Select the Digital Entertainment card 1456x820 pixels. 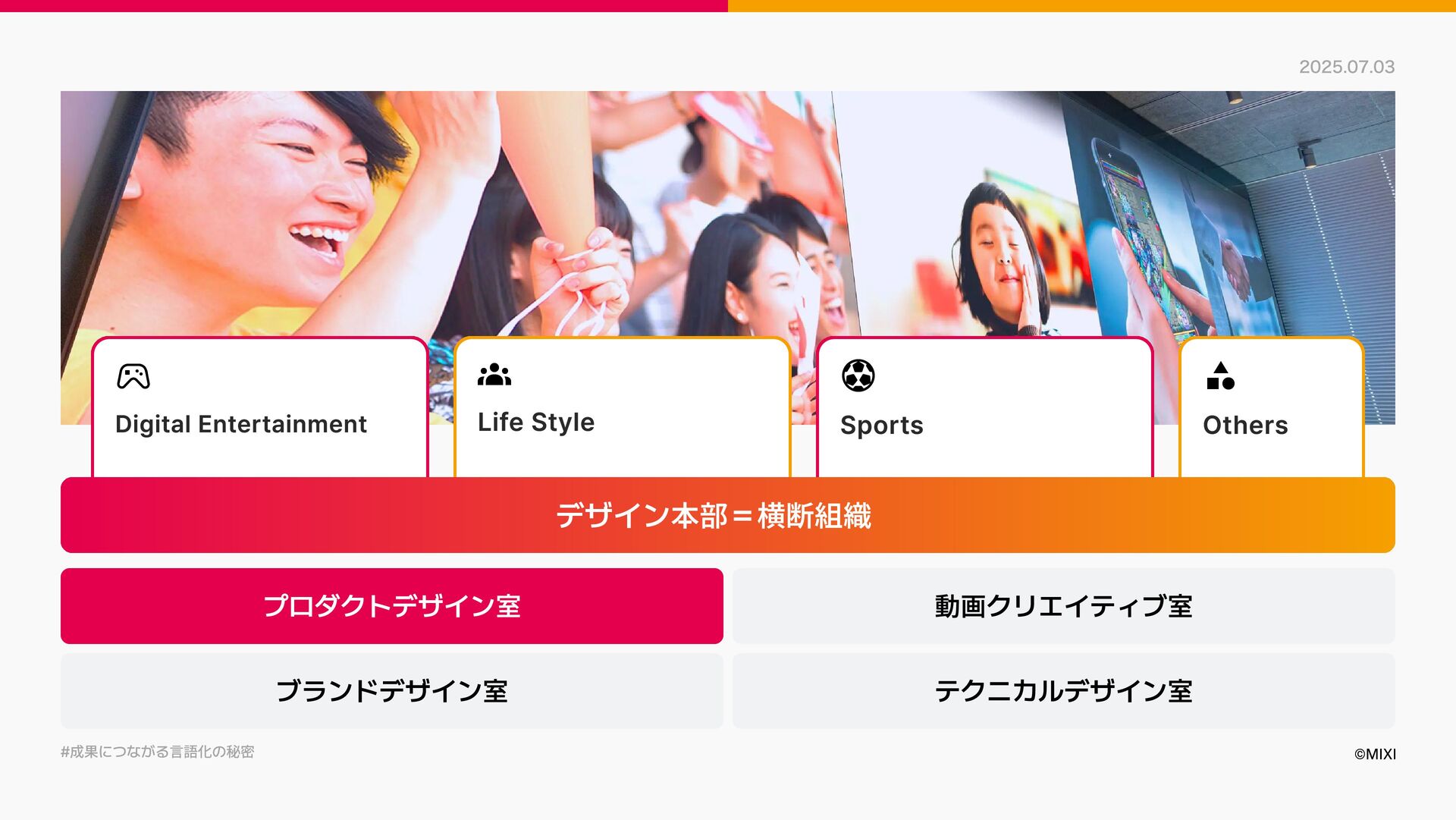coord(260,407)
